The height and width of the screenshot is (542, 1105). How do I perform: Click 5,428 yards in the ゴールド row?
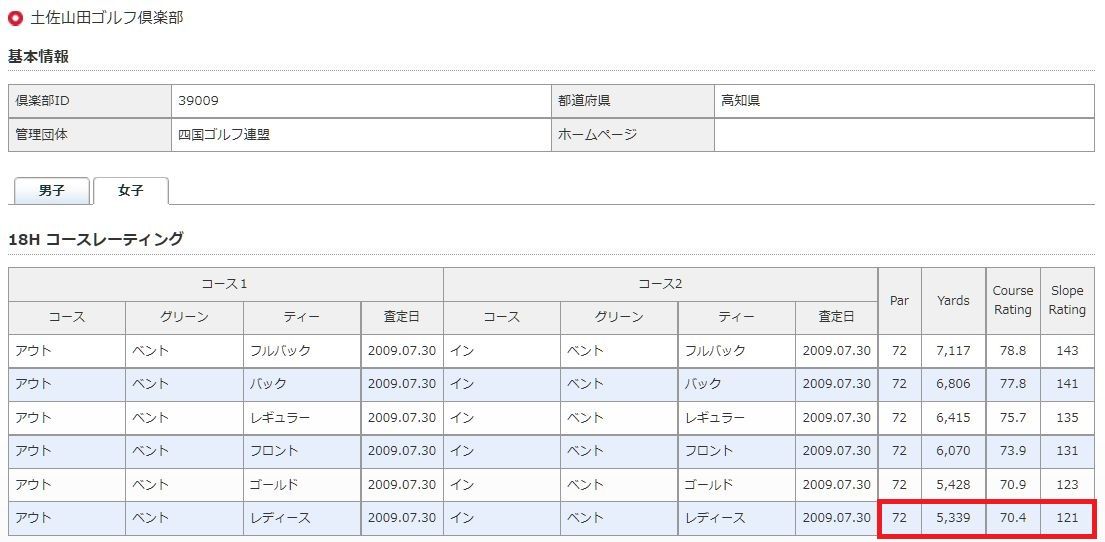(953, 484)
